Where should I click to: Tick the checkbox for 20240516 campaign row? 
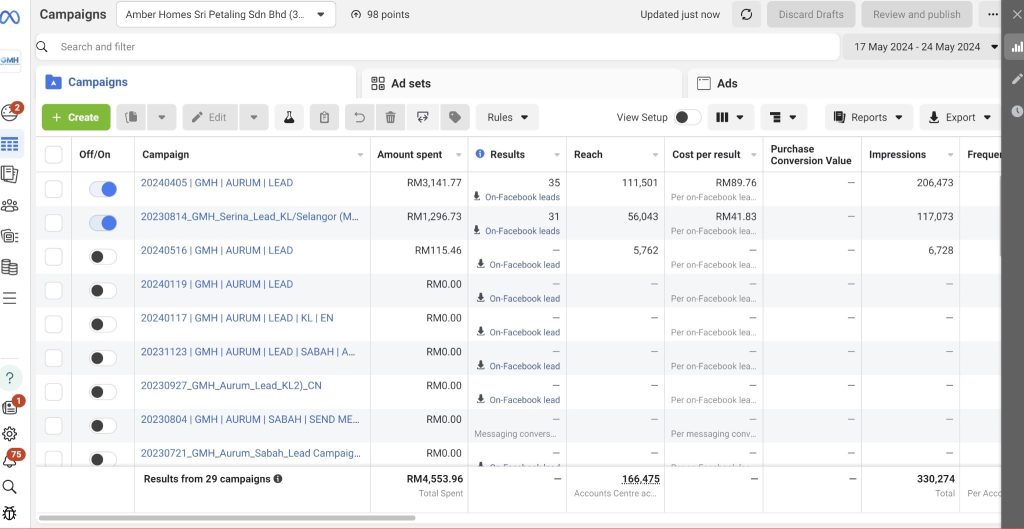tap(54, 257)
